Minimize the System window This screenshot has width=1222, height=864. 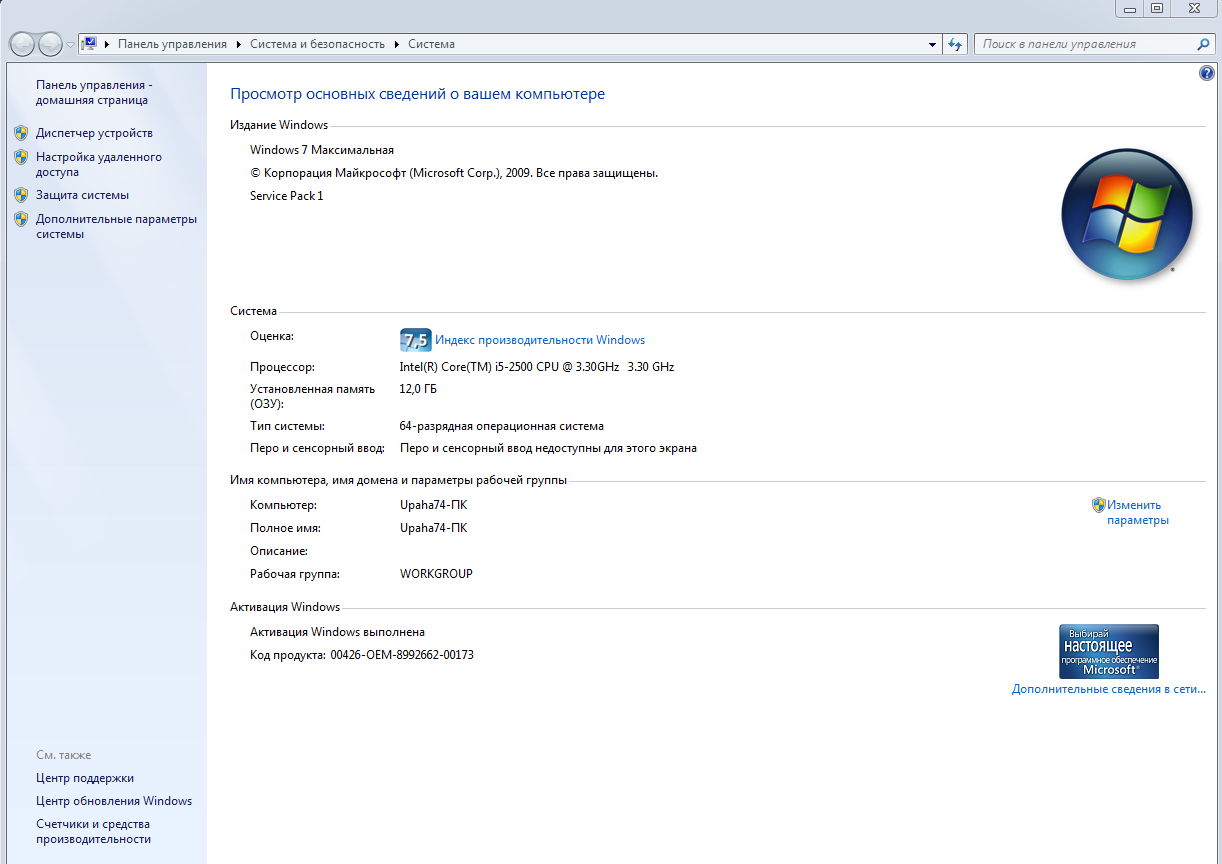pos(1130,8)
